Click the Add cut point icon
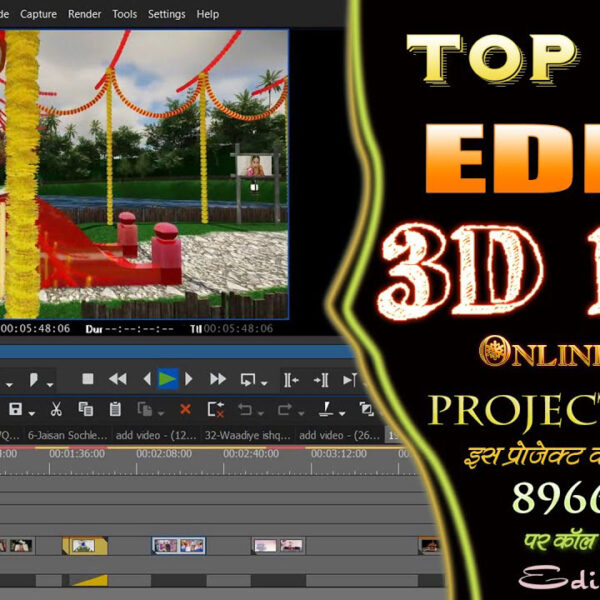Viewport: 600px width, 600px height. tap(326, 409)
